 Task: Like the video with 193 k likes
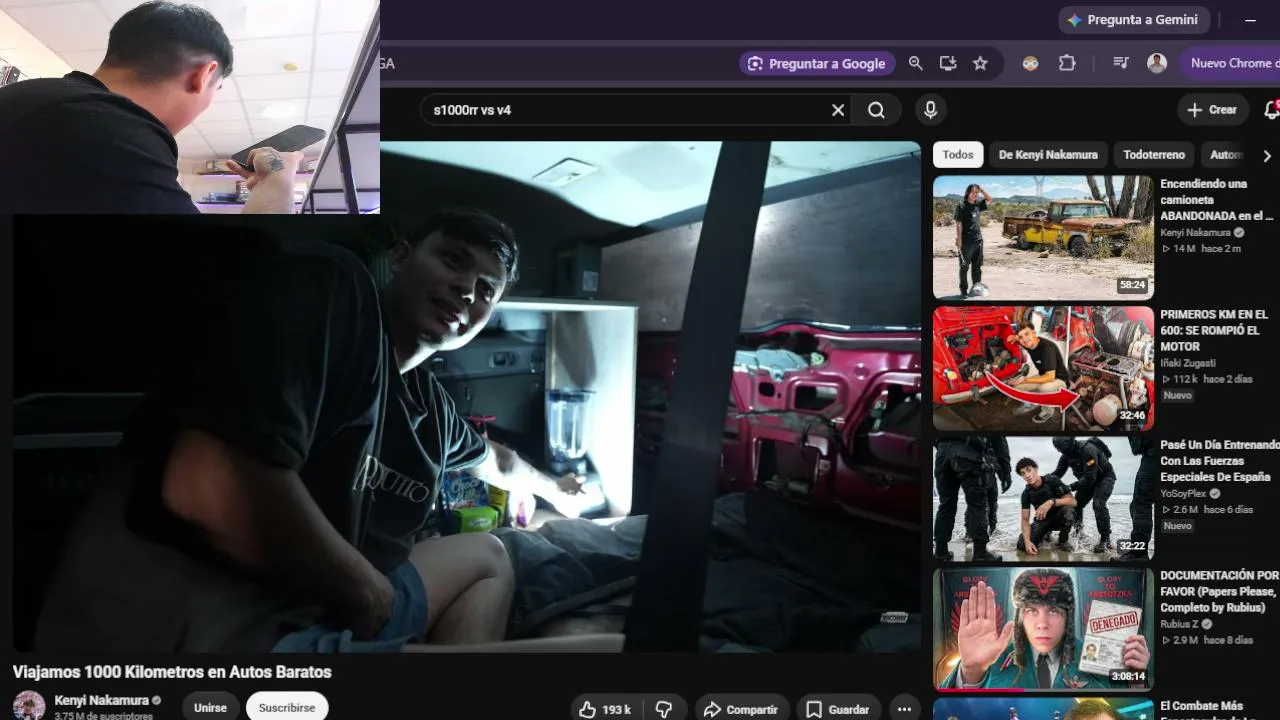606,709
